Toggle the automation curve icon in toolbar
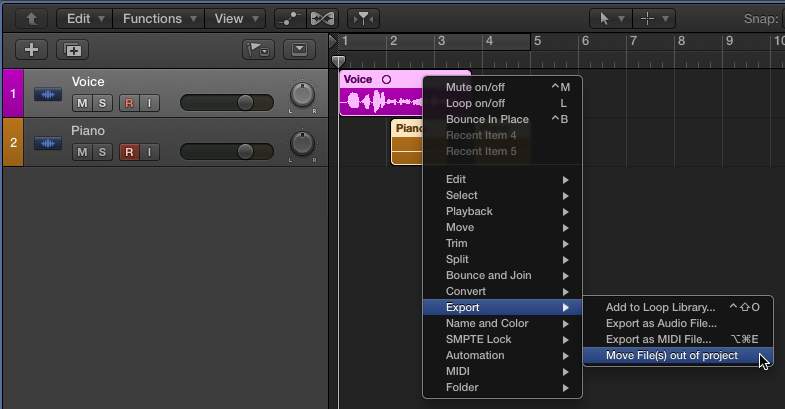Image resolution: width=785 pixels, height=409 pixels. pos(291,19)
